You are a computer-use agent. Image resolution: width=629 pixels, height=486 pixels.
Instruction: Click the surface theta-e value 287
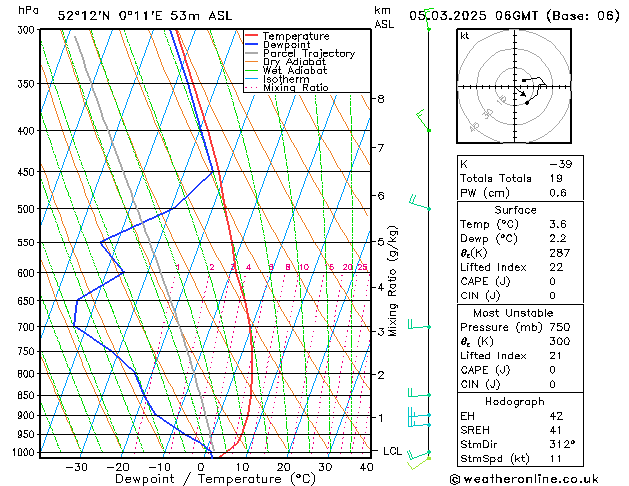point(560,253)
